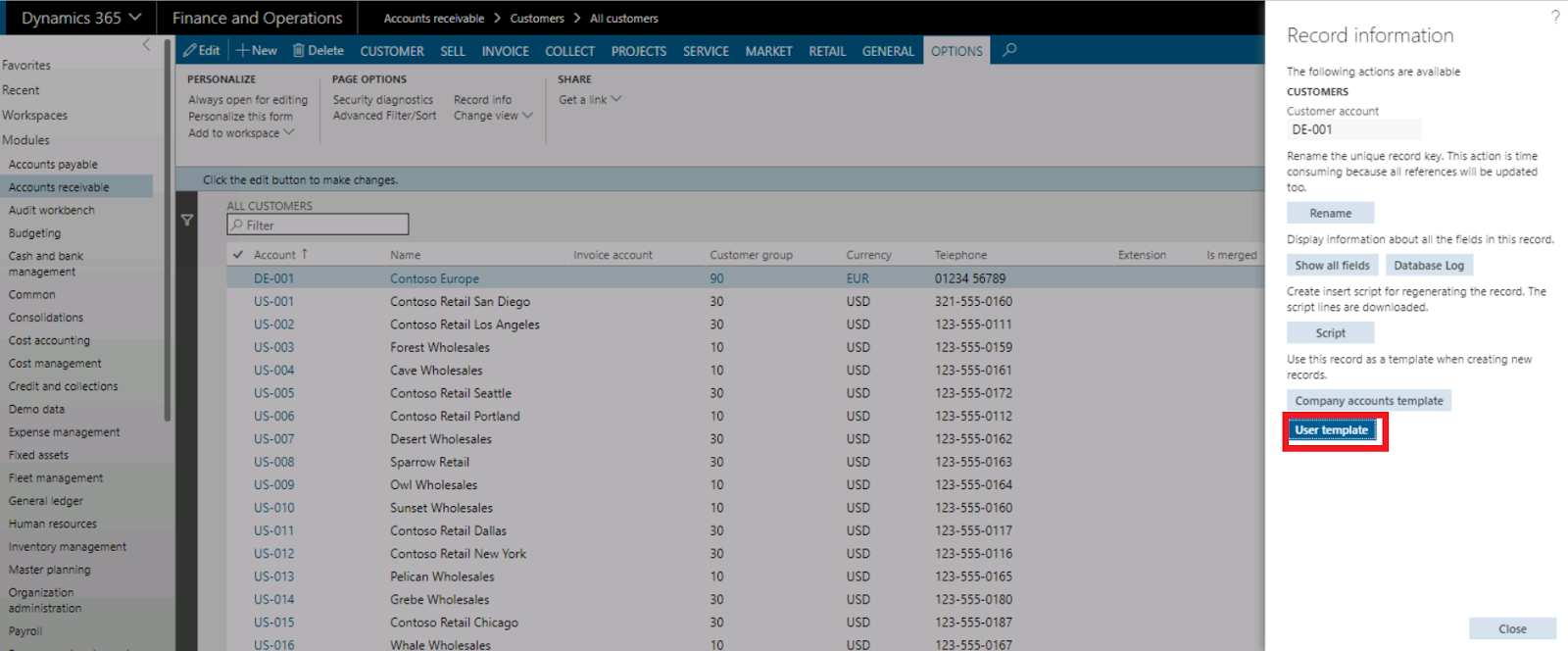Select the OPTIONS tab
This screenshot has width=1568, height=651.
pos(956,51)
